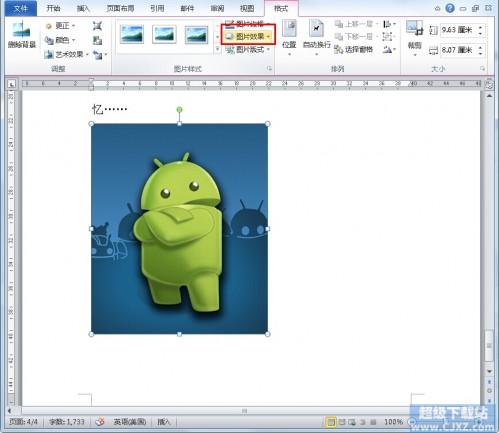Switch to Outline view

coord(363,422)
